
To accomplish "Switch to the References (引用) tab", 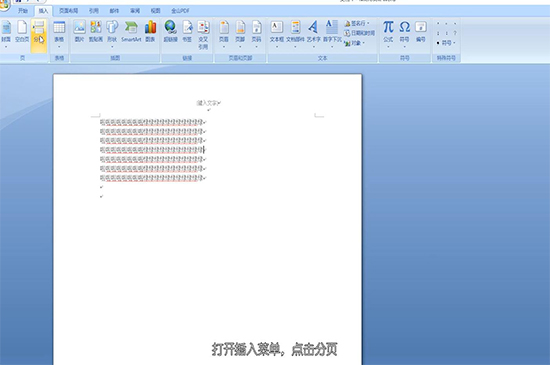I will point(94,11).
